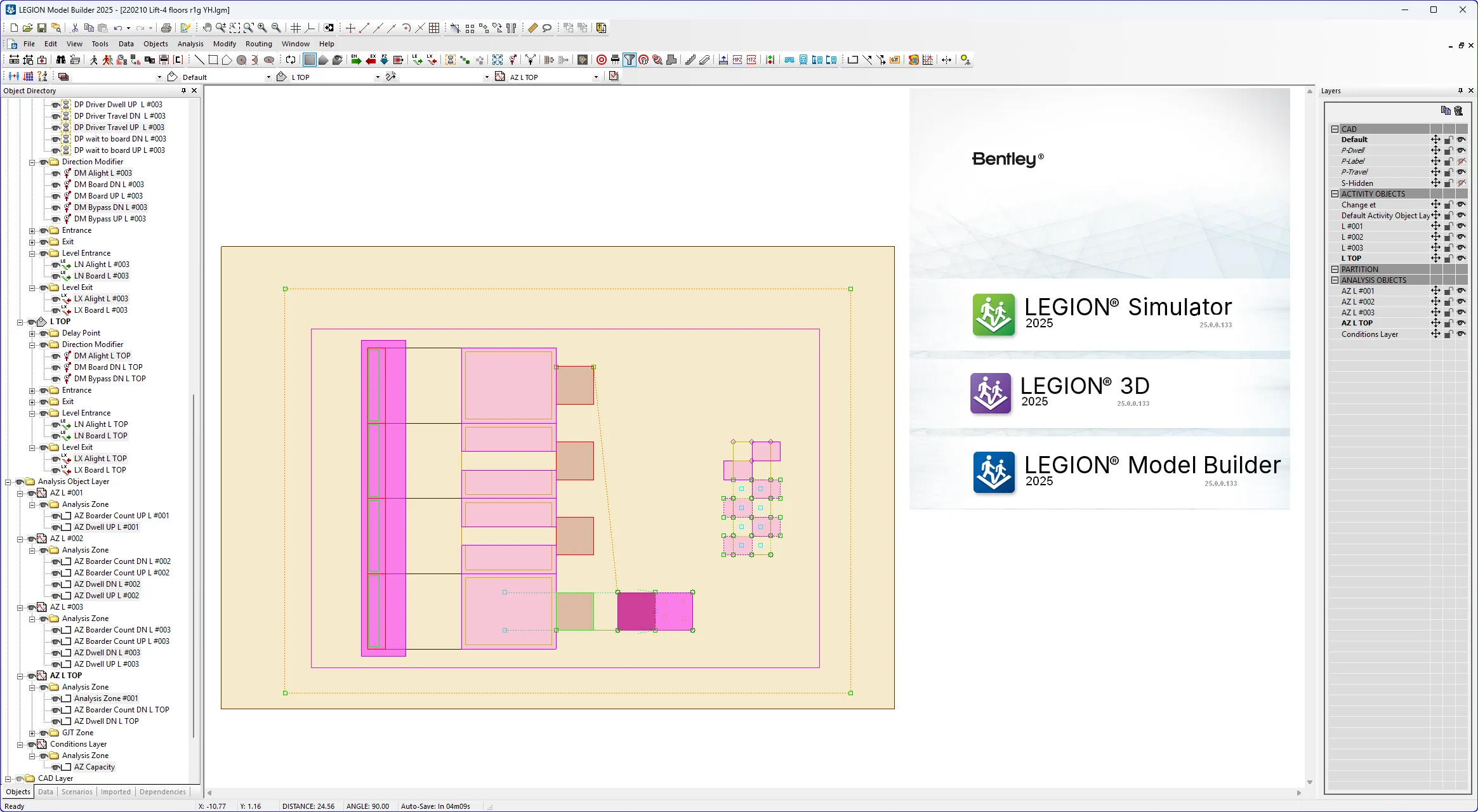Click the red focal point target icon
Image resolution: width=1478 pixels, height=812 pixels.
tap(602, 60)
